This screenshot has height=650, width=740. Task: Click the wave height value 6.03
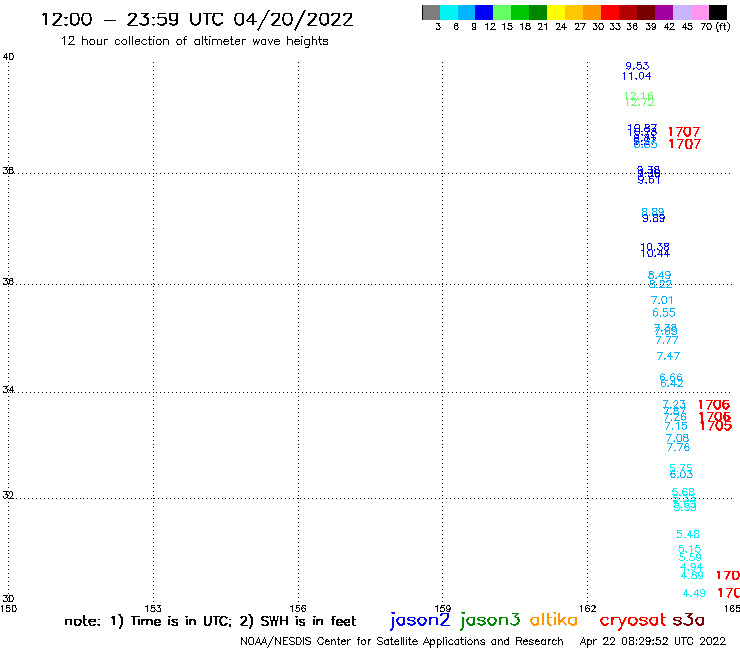681,474
